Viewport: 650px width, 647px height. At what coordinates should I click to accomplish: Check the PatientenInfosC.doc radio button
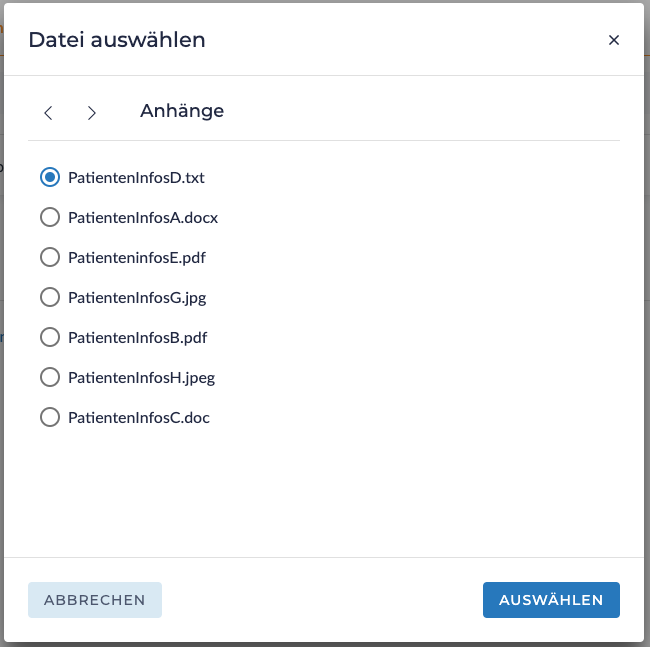50,417
